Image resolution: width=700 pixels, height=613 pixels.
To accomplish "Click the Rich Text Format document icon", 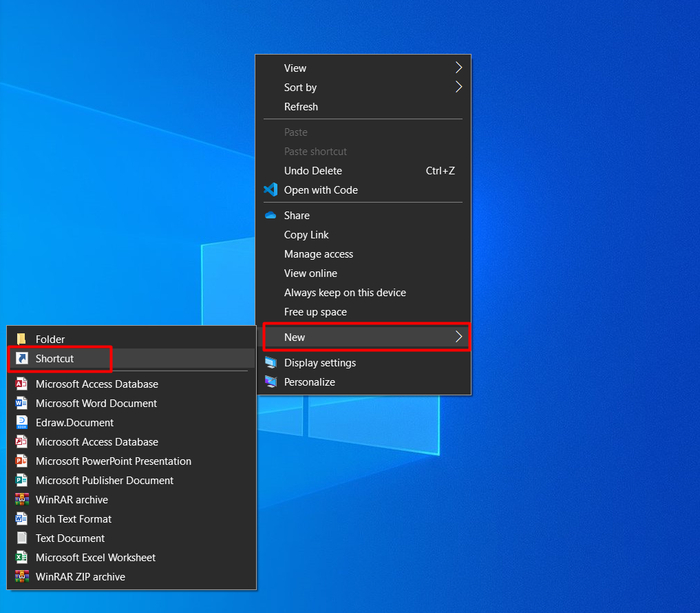I will click(x=21, y=519).
